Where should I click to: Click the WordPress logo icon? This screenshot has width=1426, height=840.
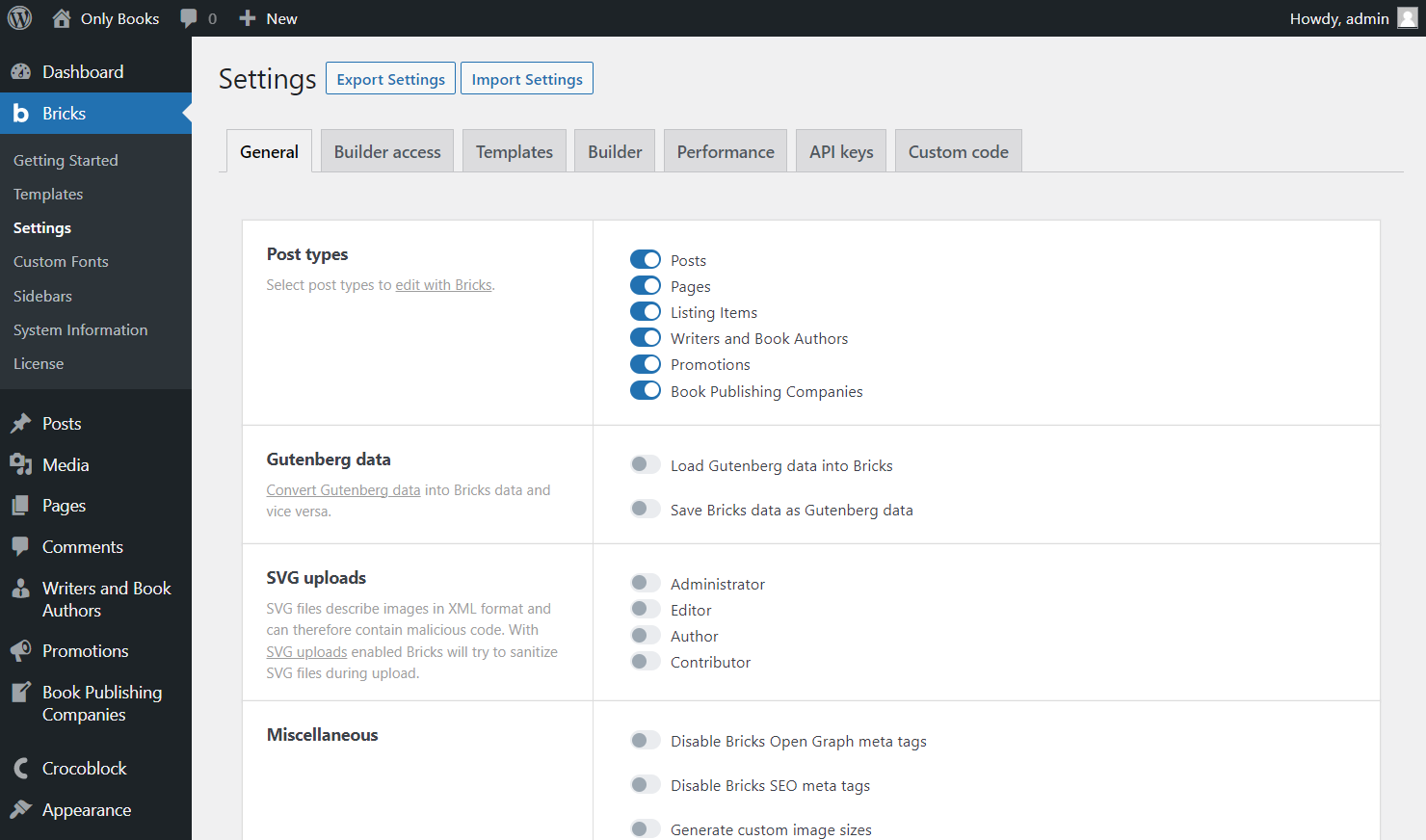pyautogui.click(x=19, y=18)
